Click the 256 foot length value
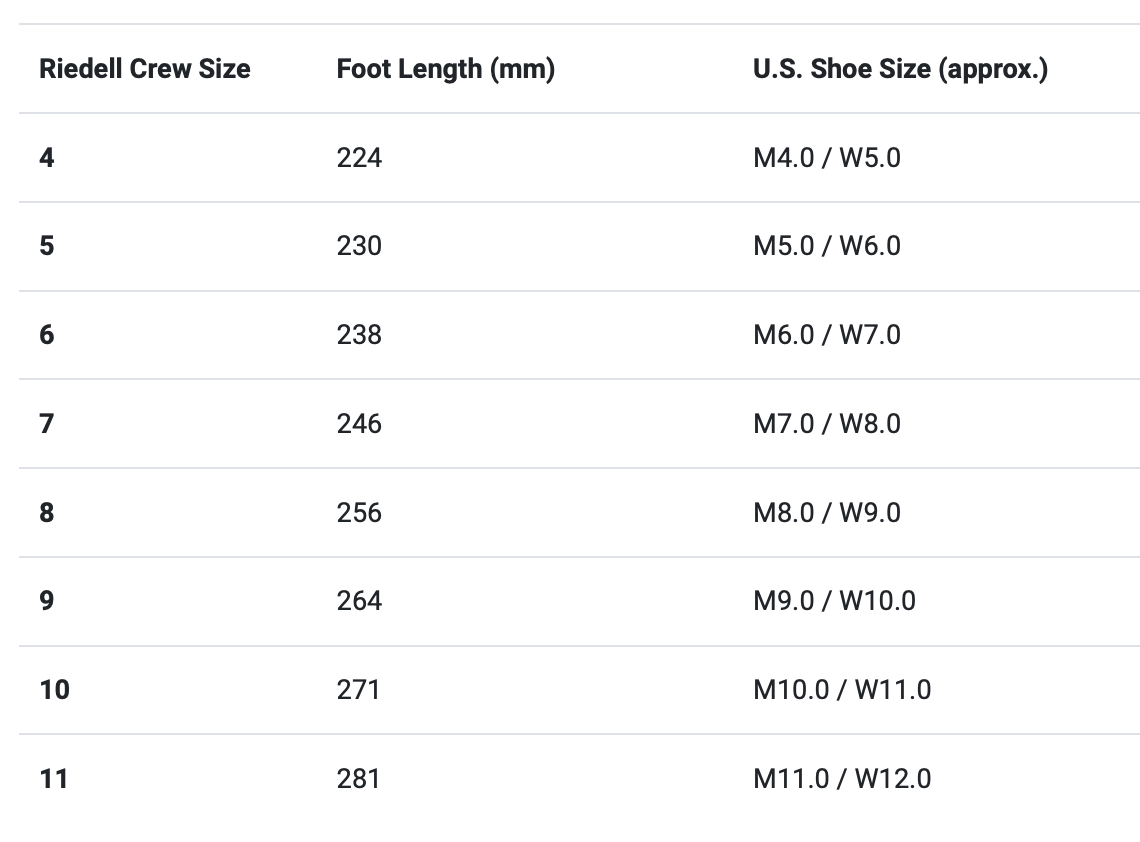The image size is (1140, 842). 359,512
